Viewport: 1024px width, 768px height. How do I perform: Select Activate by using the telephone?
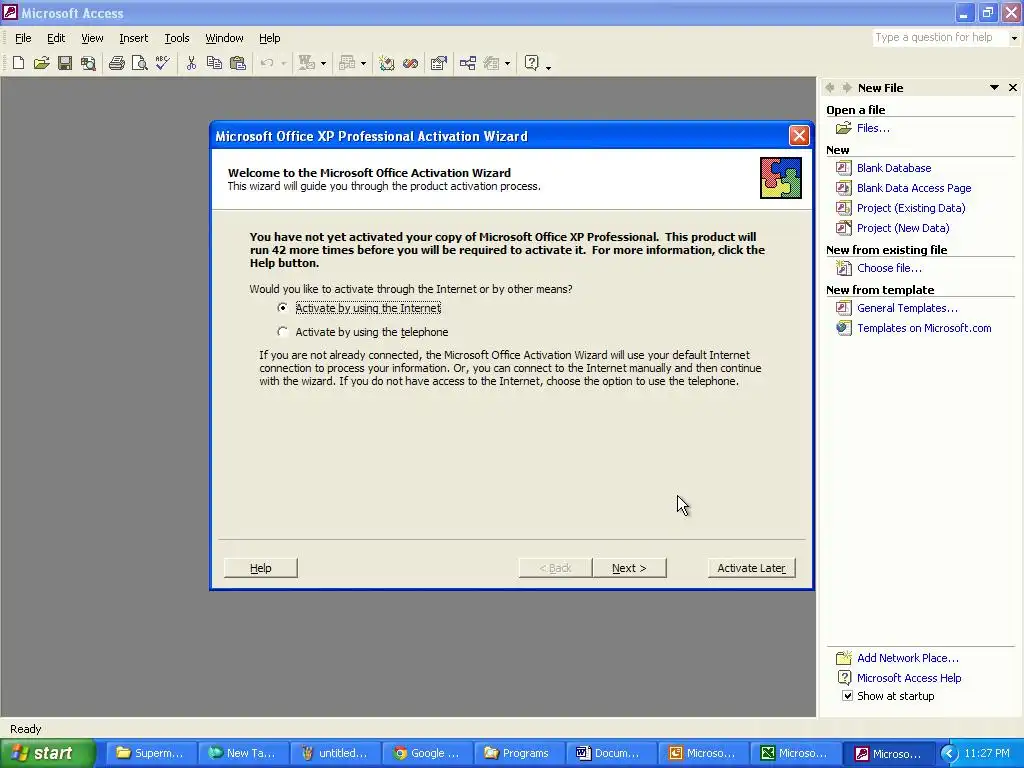pyautogui.click(x=282, y=332)
